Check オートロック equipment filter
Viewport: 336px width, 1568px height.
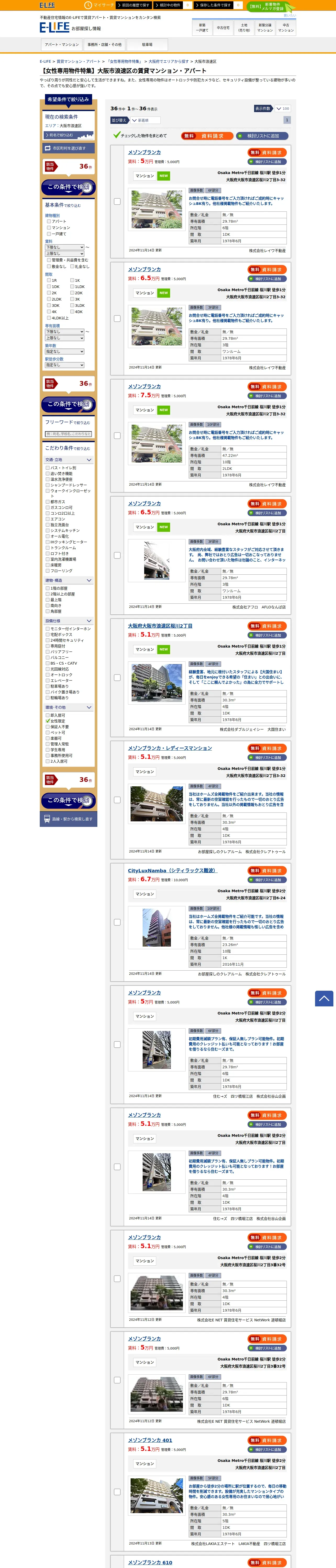[x=48, y=675]
